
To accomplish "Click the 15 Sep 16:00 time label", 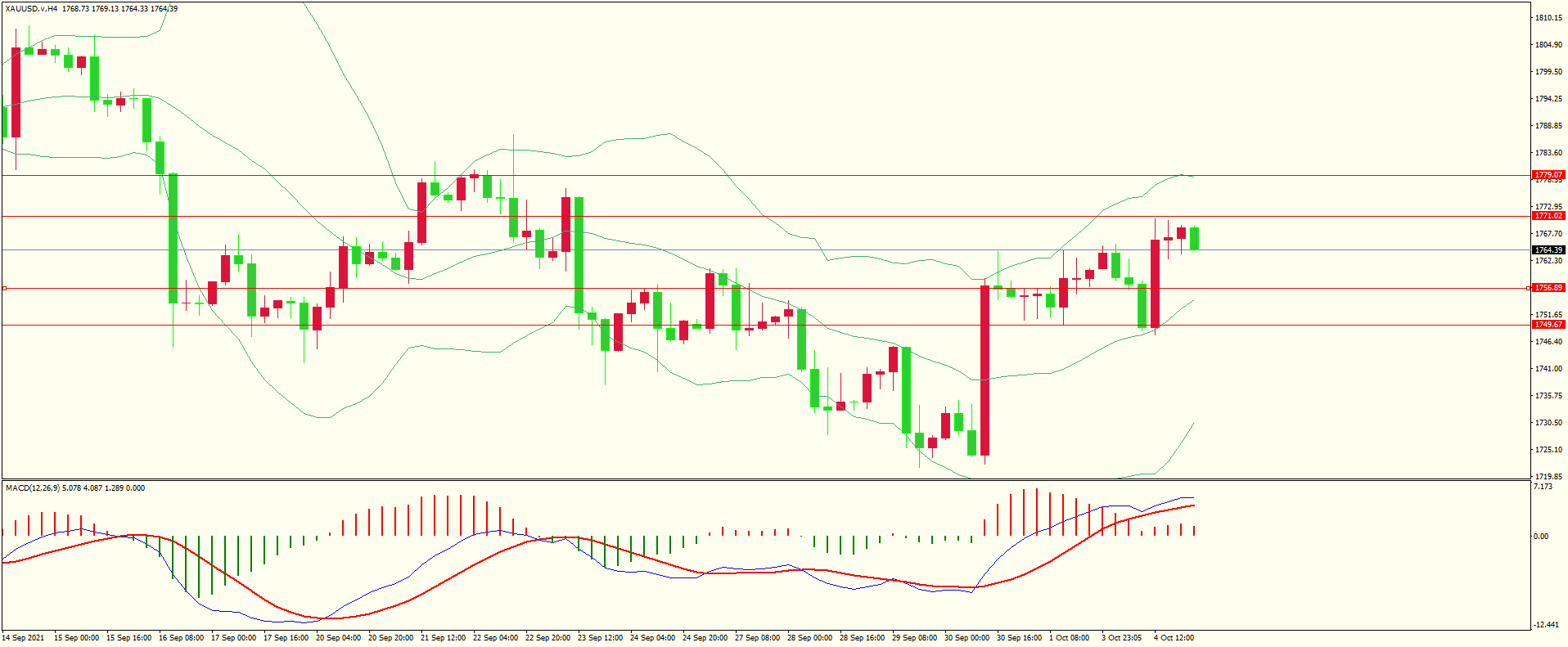I will coord(128,638).
